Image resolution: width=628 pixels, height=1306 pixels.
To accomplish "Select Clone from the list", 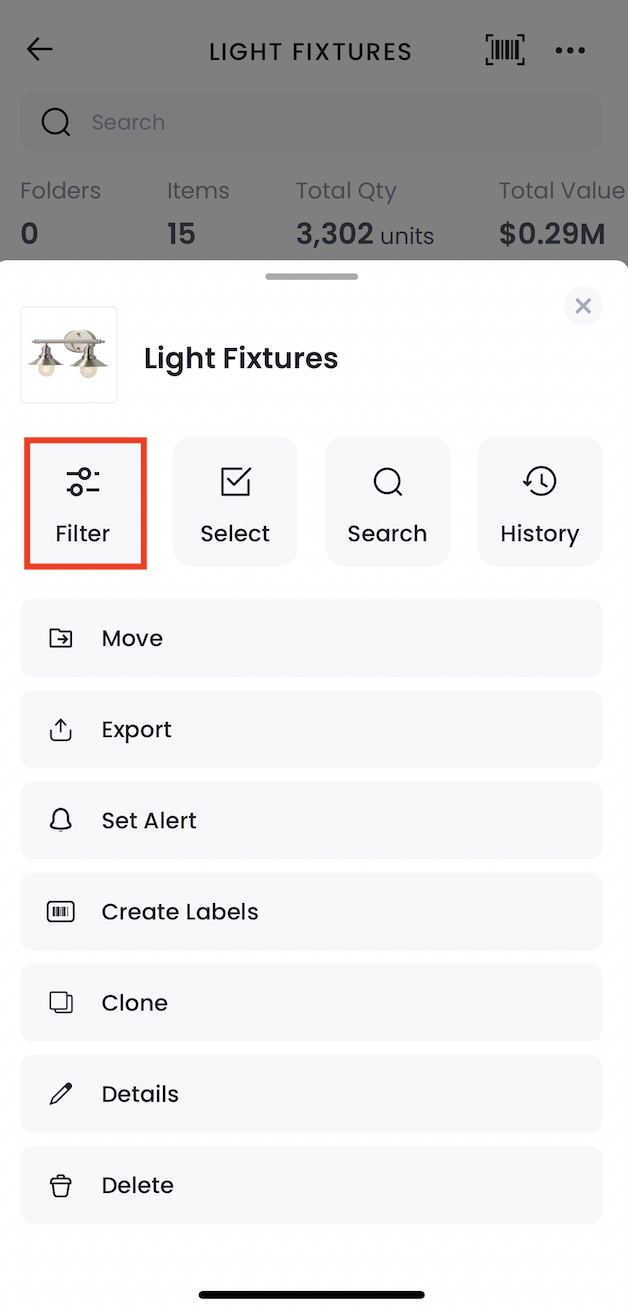I will point(311,1003).
